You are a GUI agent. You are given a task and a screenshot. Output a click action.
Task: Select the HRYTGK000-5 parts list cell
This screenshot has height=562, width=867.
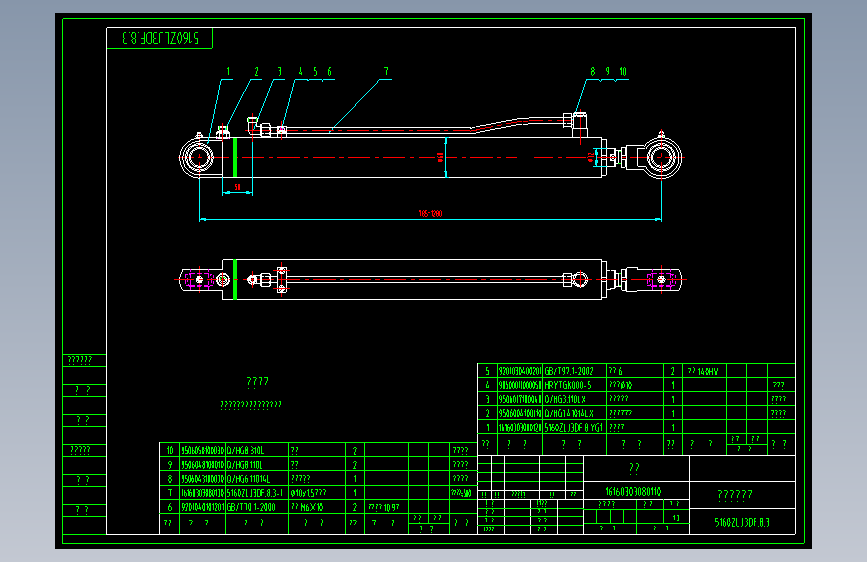tap(575, 385)
